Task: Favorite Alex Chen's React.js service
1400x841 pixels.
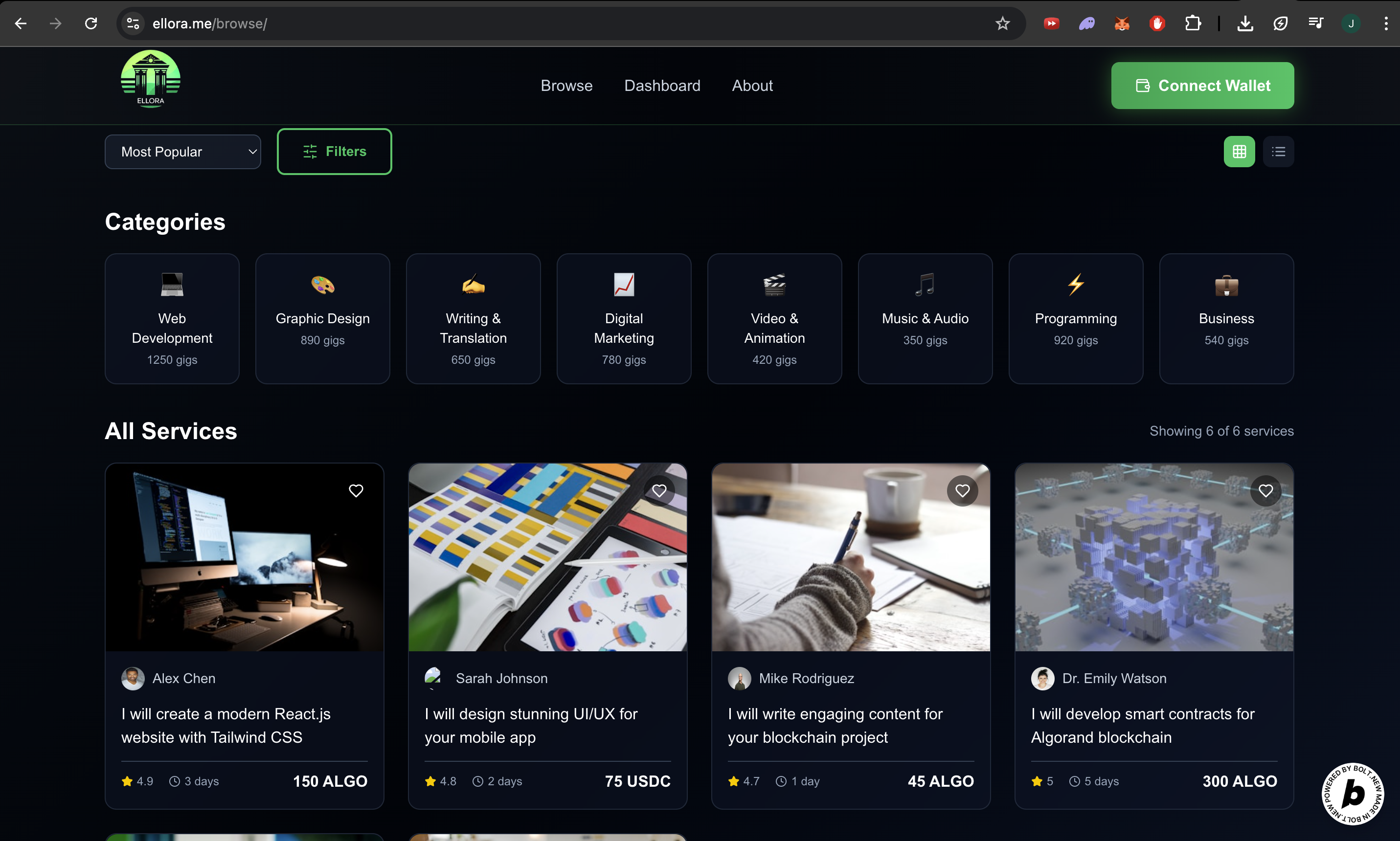Action: (x=356, y=491)
